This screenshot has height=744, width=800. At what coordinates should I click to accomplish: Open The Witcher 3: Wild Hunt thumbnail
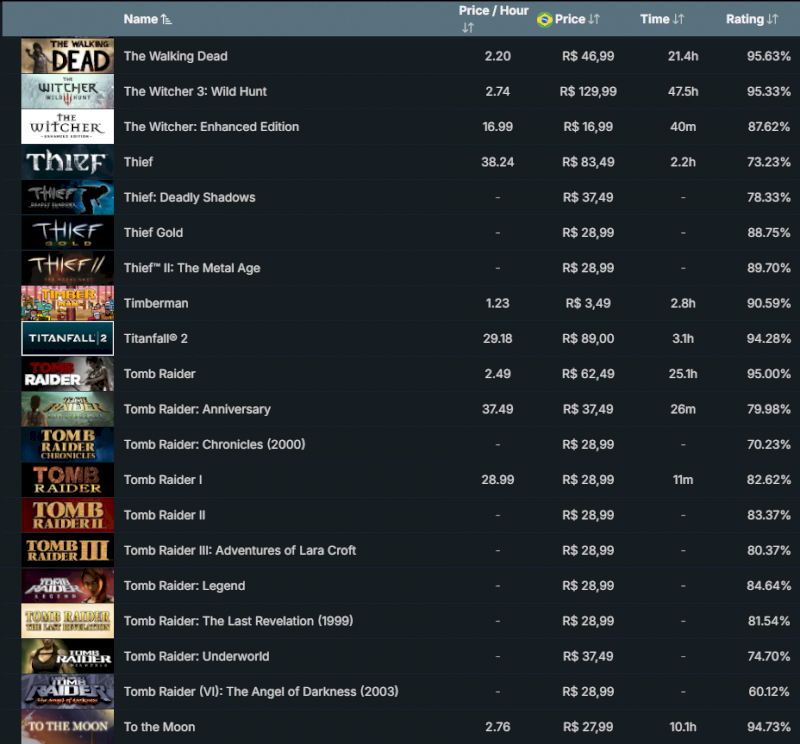(67, 91)
